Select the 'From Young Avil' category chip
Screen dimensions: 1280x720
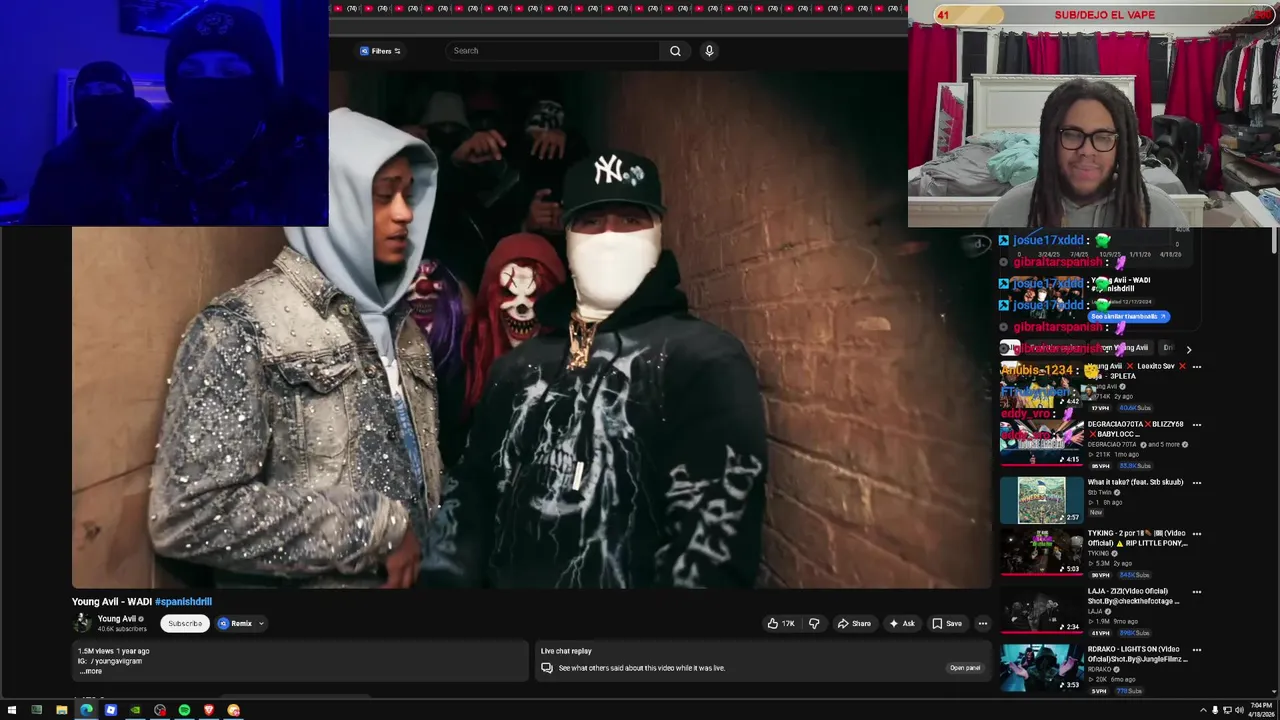(x=1125, y=348)
